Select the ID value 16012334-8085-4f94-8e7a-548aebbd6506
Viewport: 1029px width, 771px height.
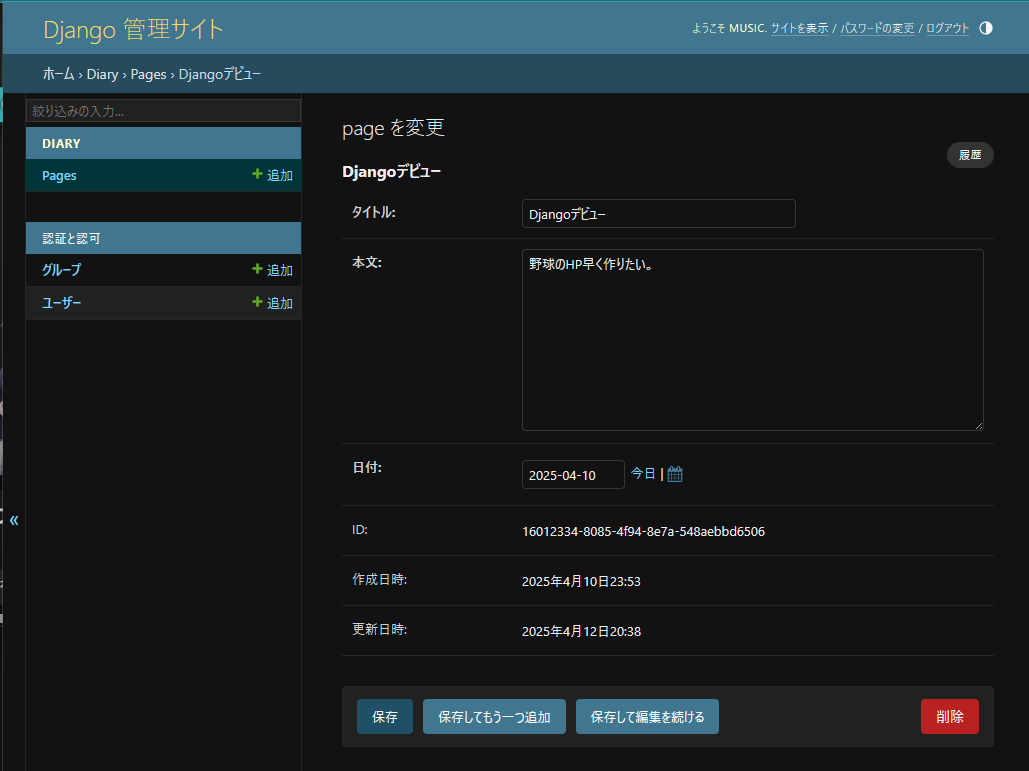tap(643, 531)
